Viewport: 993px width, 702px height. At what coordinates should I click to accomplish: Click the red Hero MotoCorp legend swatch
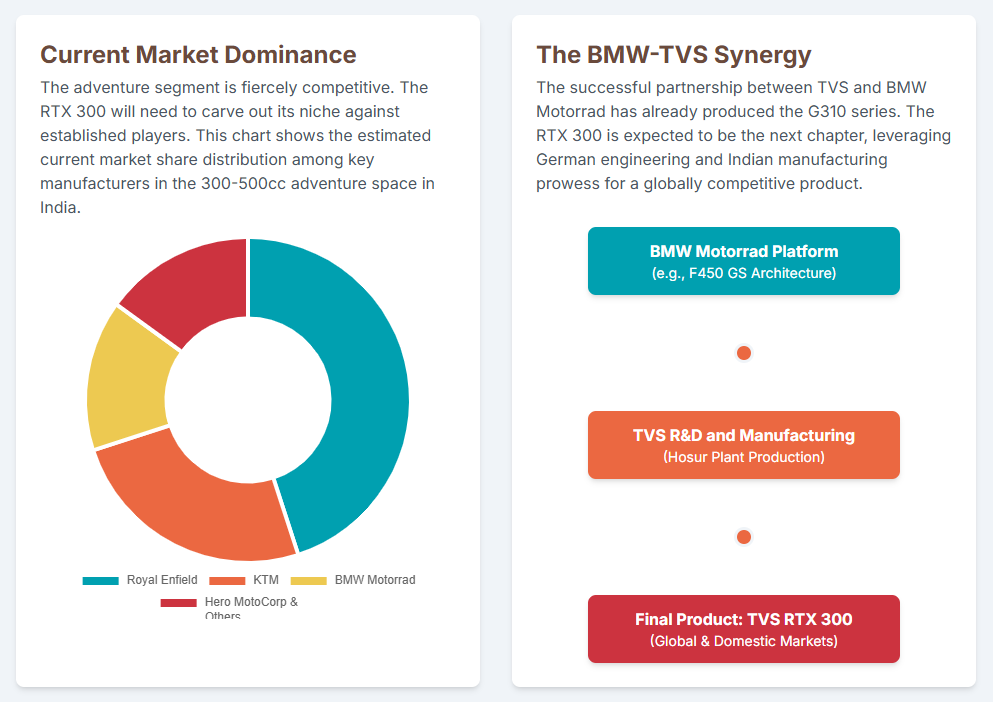[x=178, y=603]
